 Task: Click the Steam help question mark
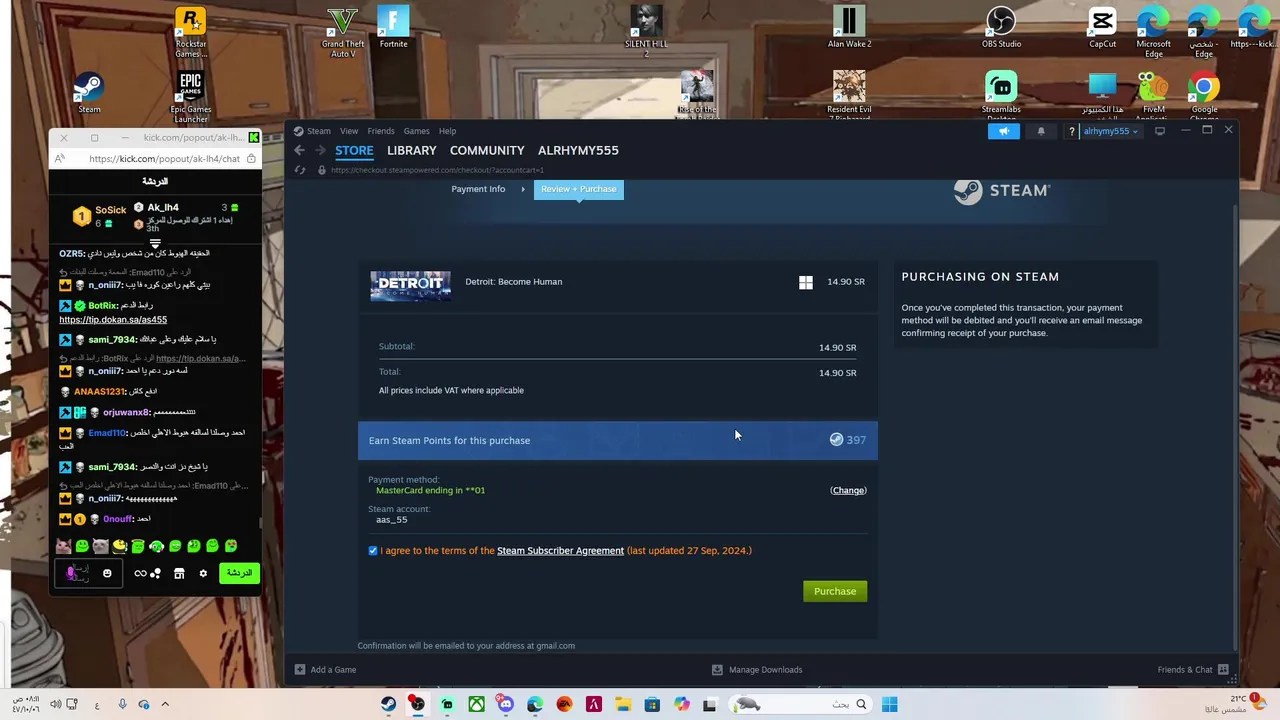pos(1071,131)
